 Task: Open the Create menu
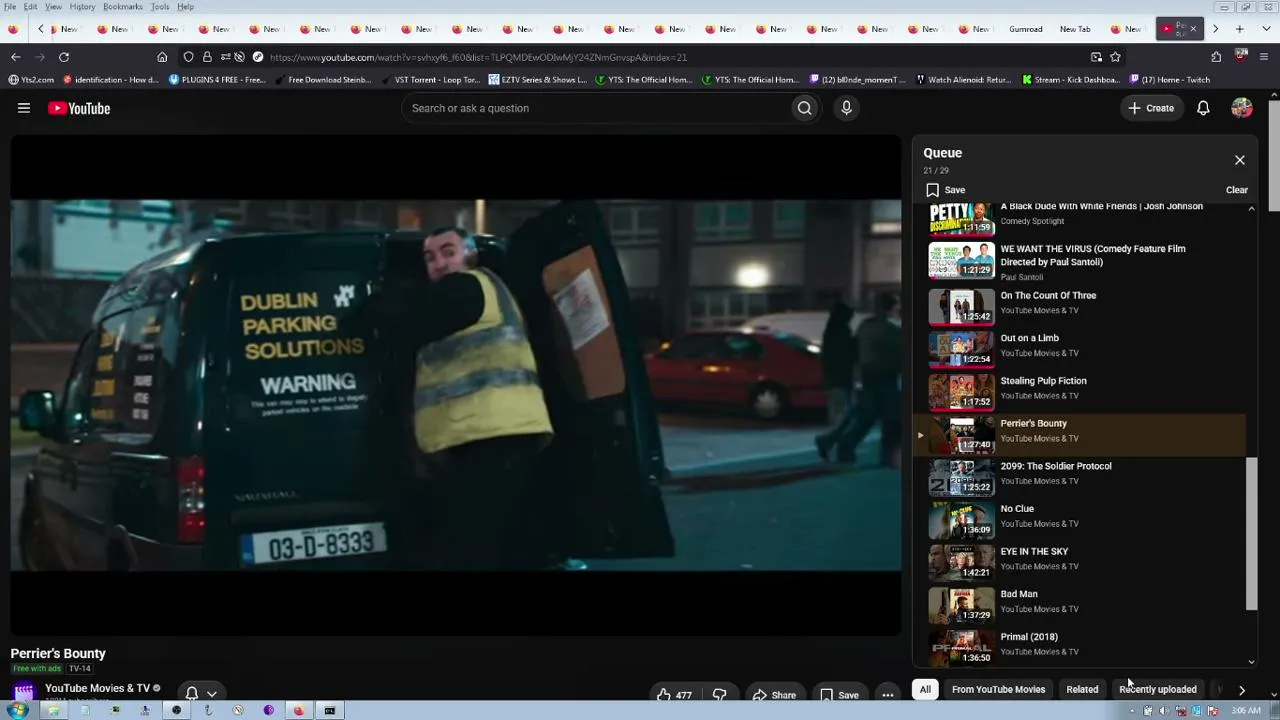(x=1151, y=108)
